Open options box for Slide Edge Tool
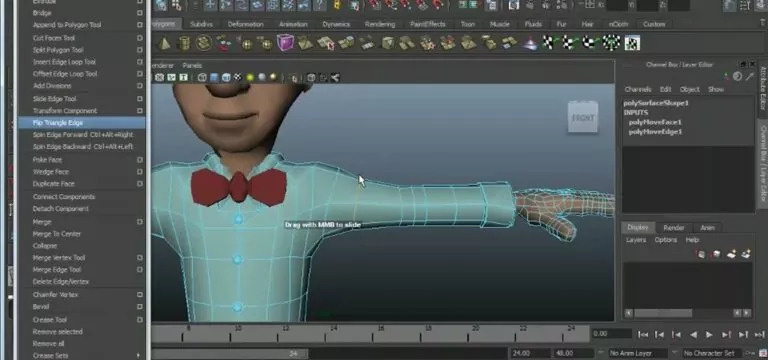Image resolution: width=768 pixels, height=360 pixels. (x=140, y=98)
